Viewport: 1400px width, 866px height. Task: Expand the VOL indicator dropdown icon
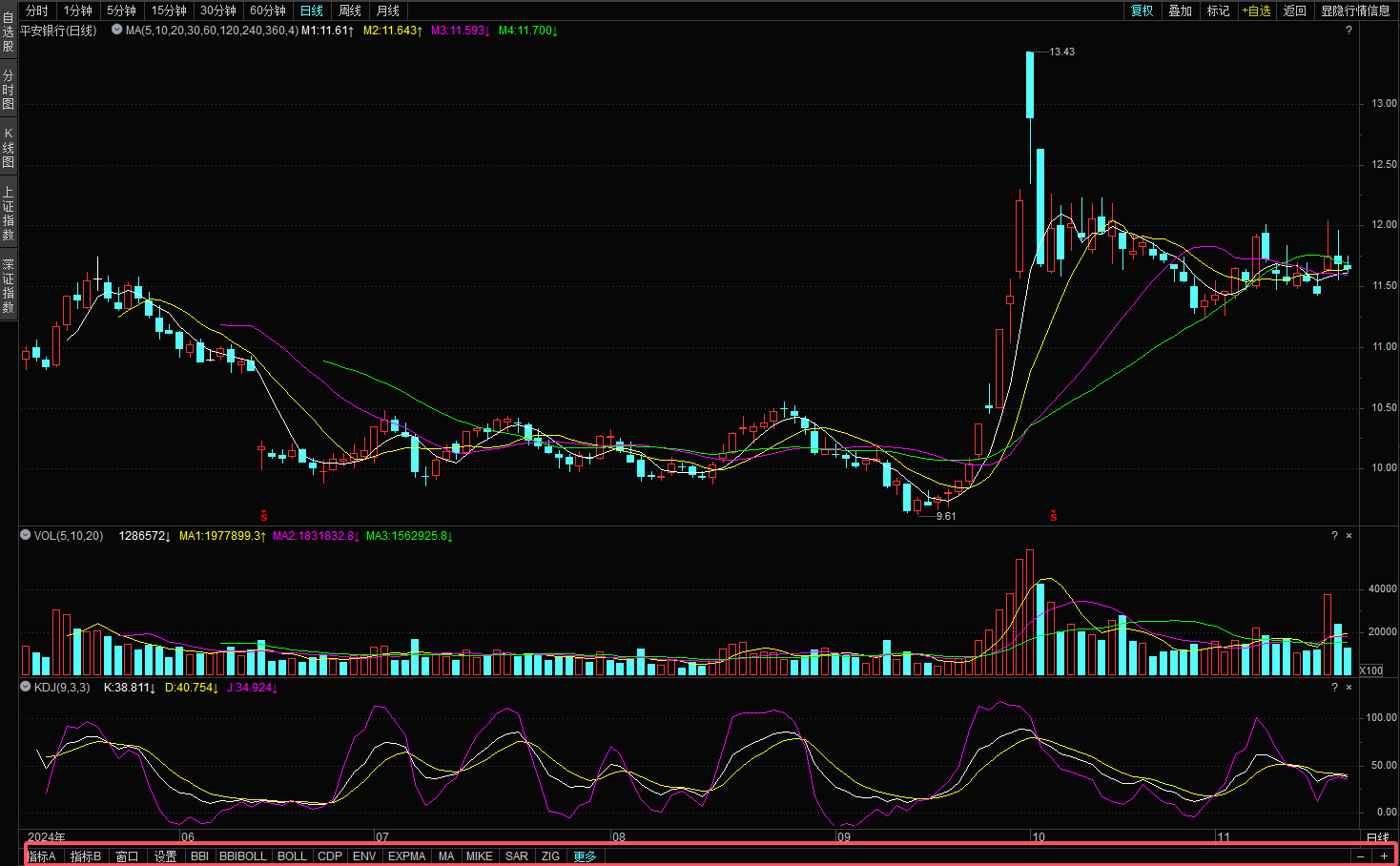coord(26,535)
